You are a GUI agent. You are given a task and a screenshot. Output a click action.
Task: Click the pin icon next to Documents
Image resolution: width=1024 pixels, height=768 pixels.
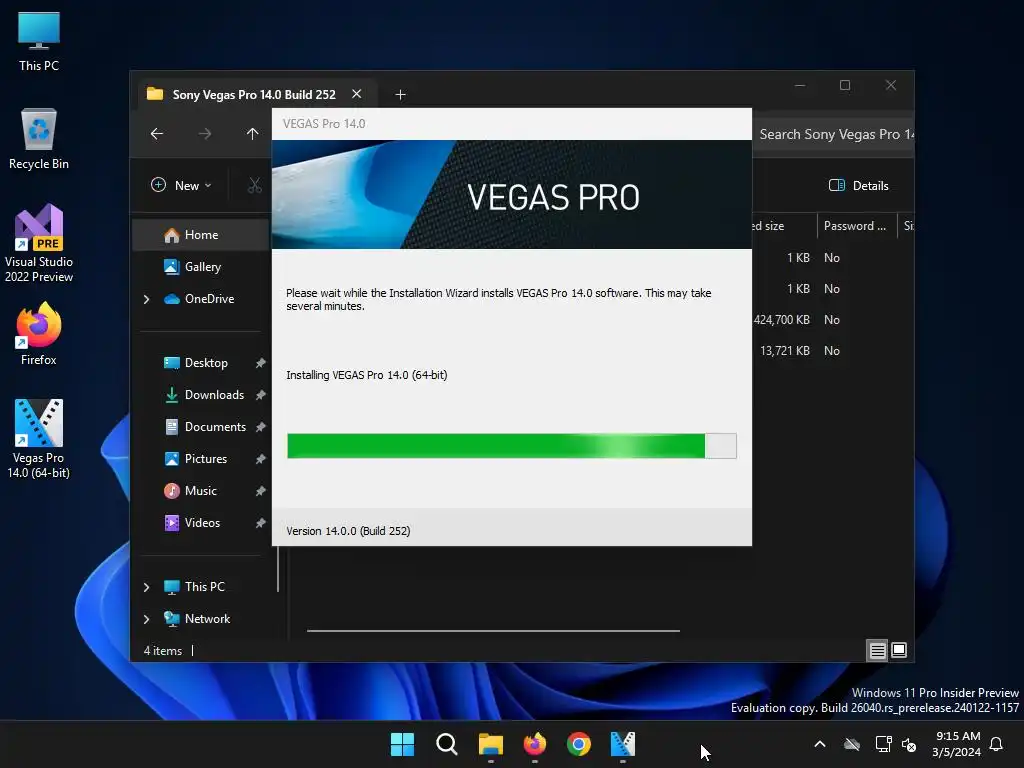coord(261,427)
